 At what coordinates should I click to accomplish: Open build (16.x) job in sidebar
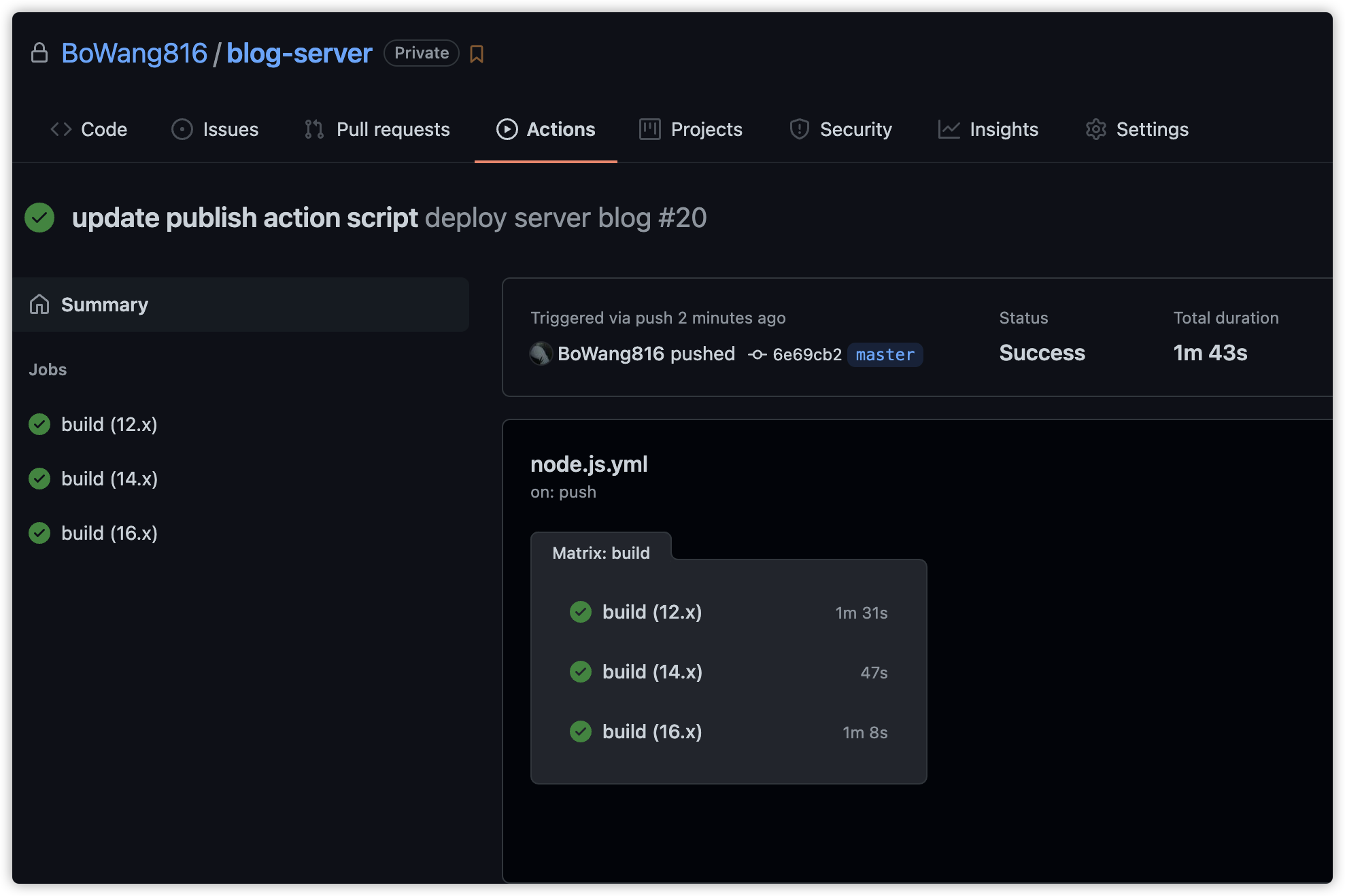point(109,533)
